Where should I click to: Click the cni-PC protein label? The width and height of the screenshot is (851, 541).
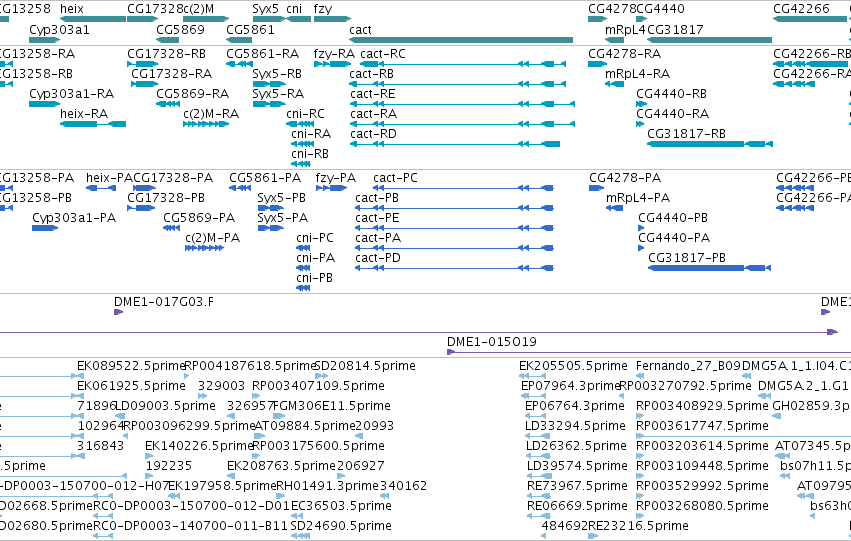click(x=315, y=238)
